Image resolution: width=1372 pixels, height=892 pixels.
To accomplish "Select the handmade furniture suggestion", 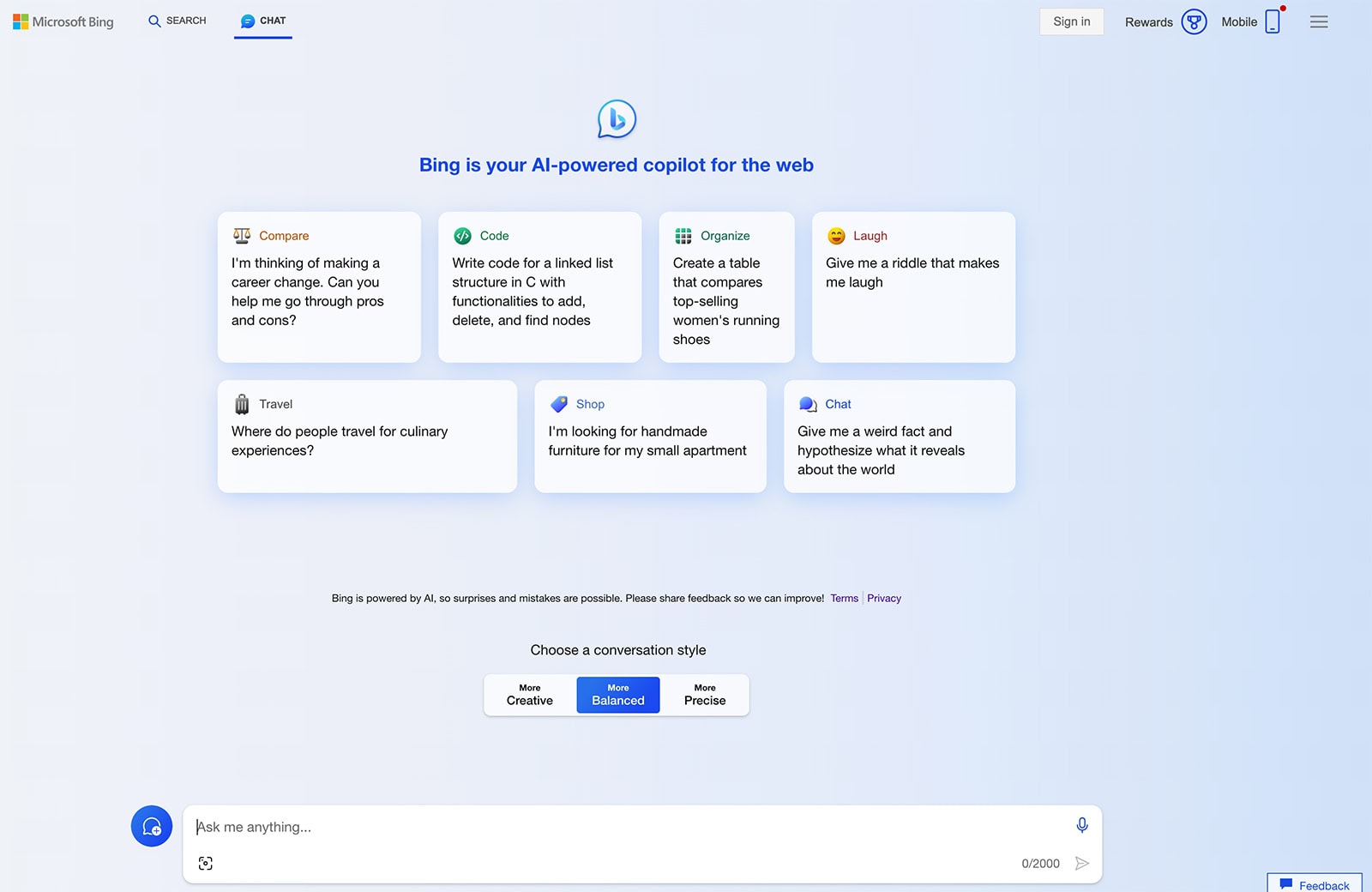I will pos(650,437).
